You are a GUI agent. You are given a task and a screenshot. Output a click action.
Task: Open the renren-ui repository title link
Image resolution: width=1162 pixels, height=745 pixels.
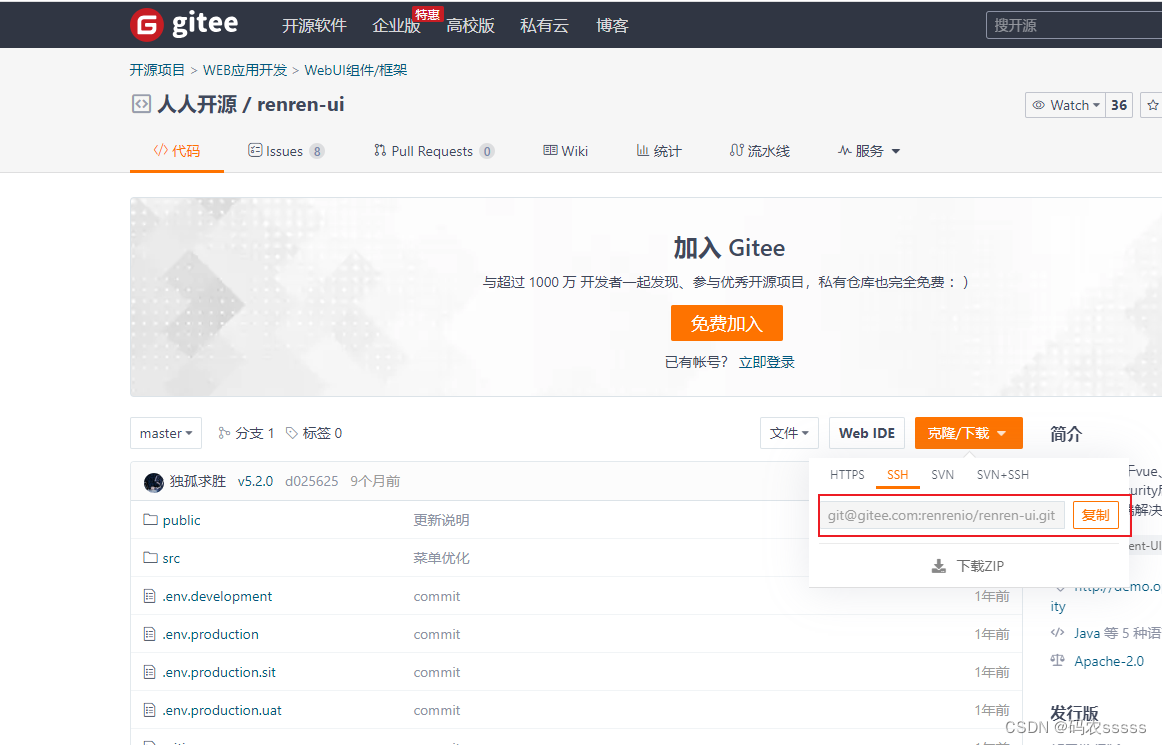[300, 105]
